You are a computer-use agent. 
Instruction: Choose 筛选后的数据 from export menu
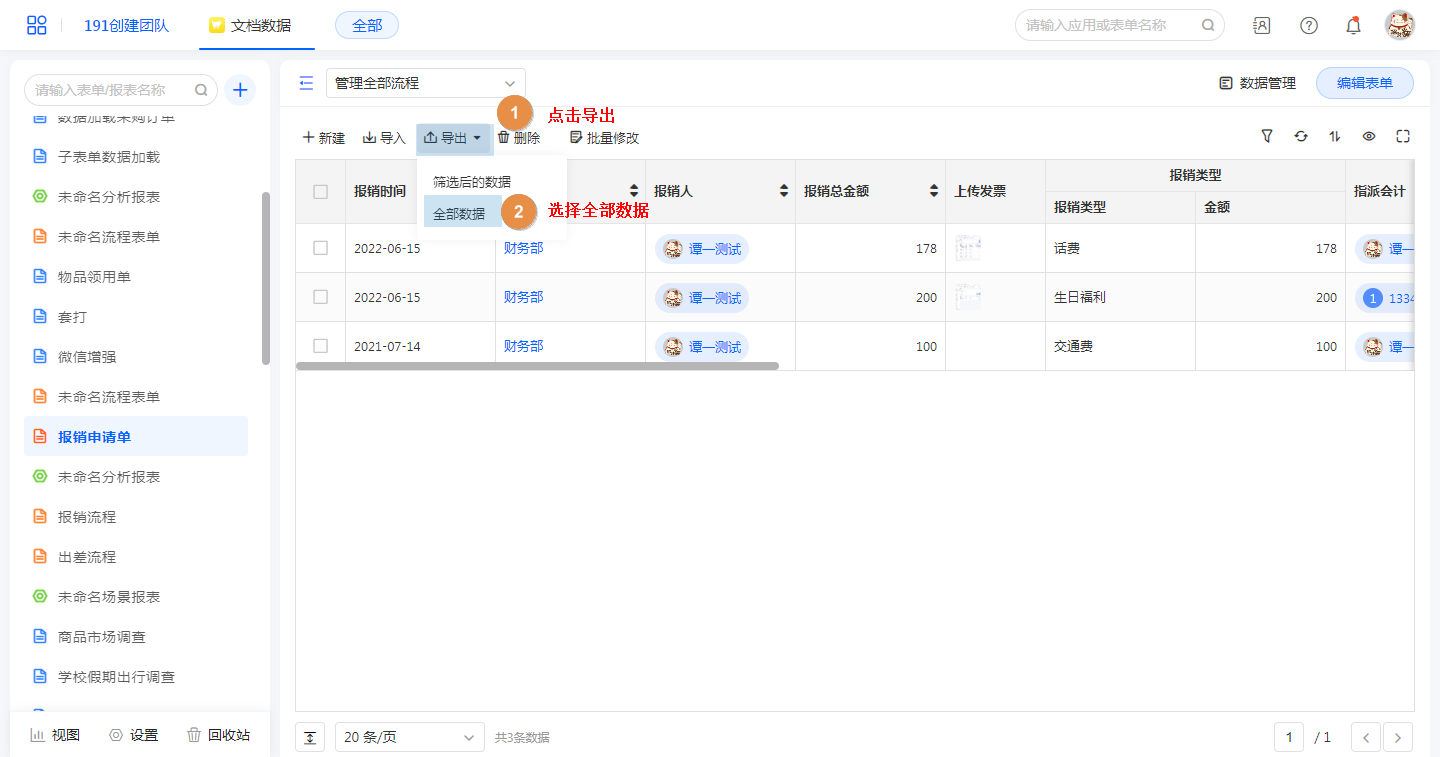tap(471, 182)
